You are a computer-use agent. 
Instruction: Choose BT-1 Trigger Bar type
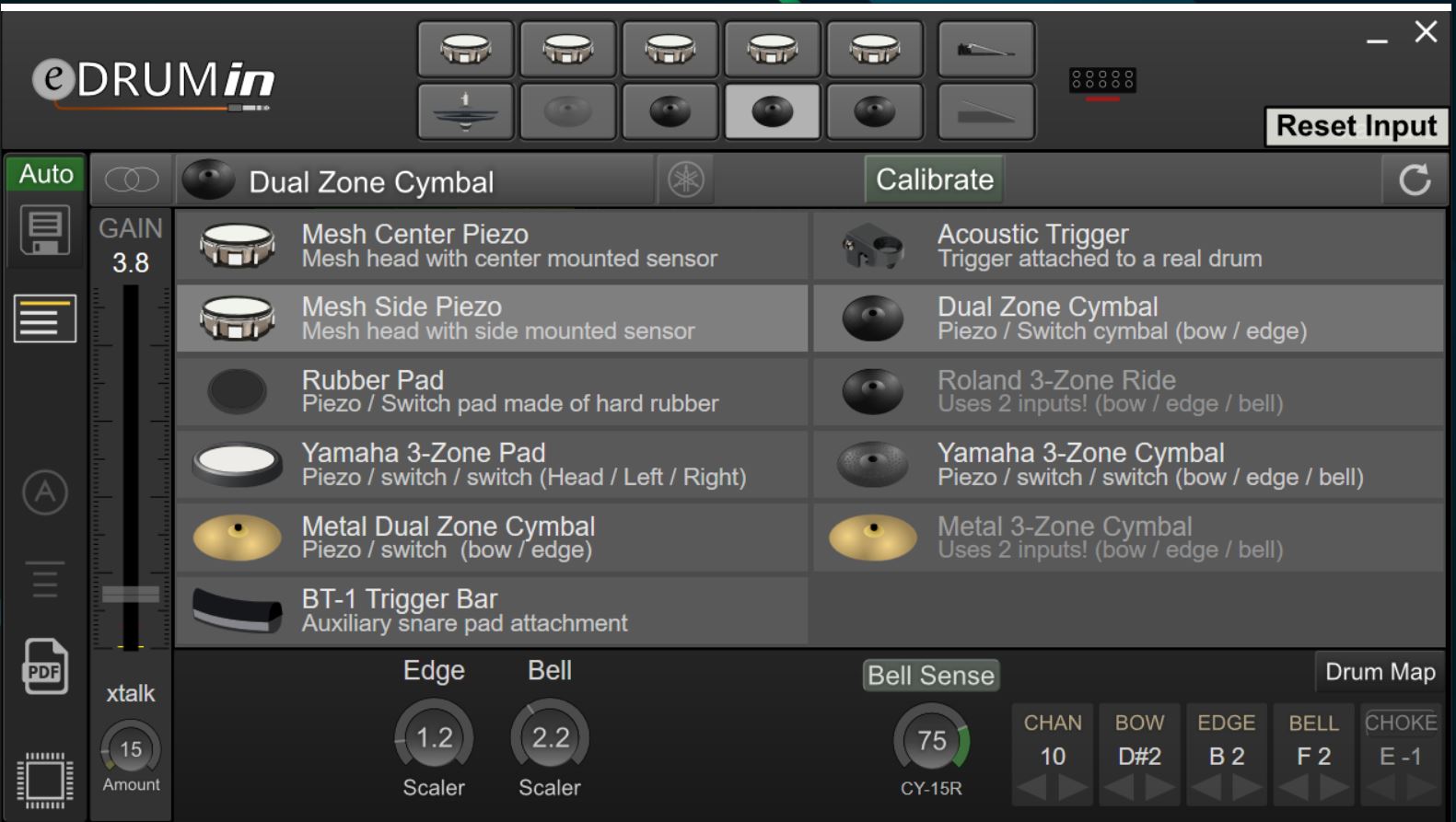[492, 610]
